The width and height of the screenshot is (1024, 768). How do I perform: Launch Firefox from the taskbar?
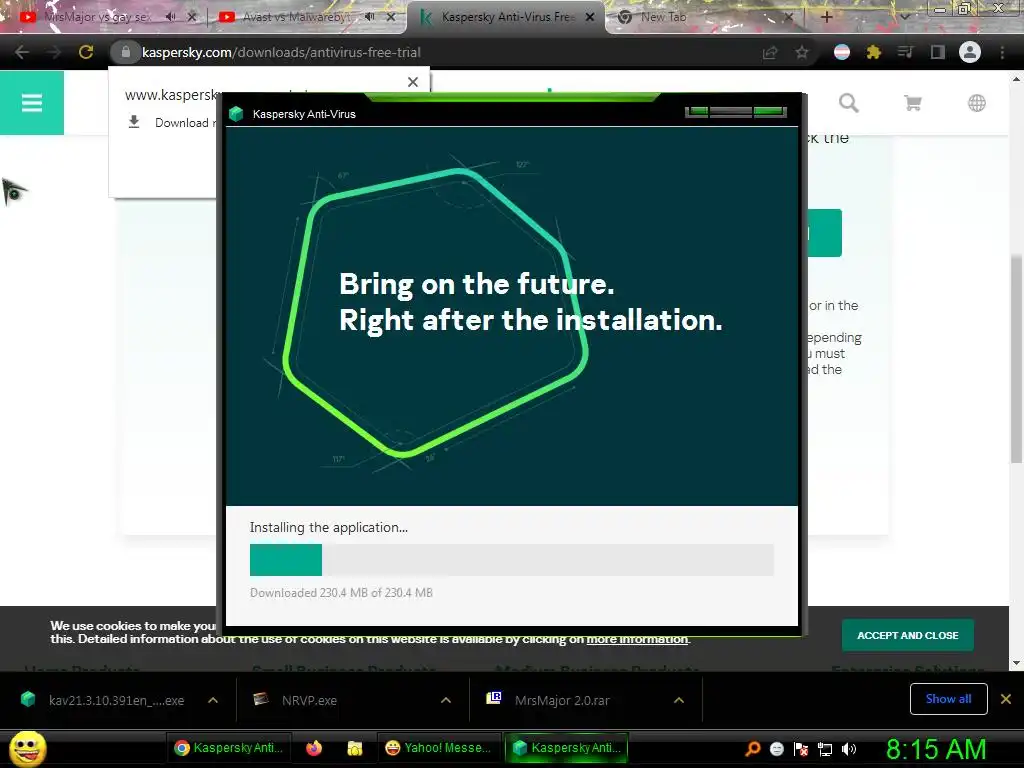click(x=314, y=748)
